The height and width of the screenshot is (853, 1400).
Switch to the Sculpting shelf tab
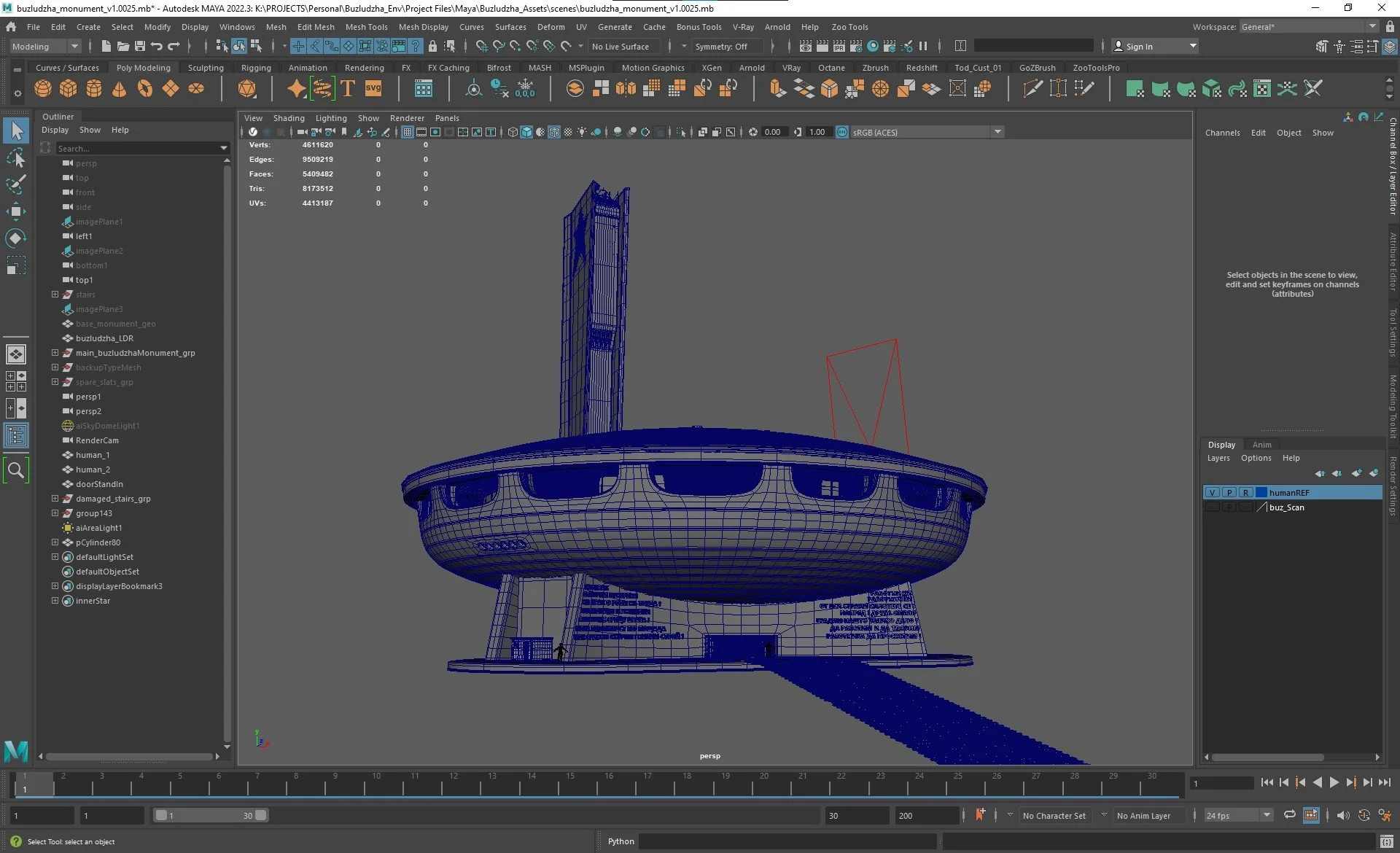click(206, 68)
